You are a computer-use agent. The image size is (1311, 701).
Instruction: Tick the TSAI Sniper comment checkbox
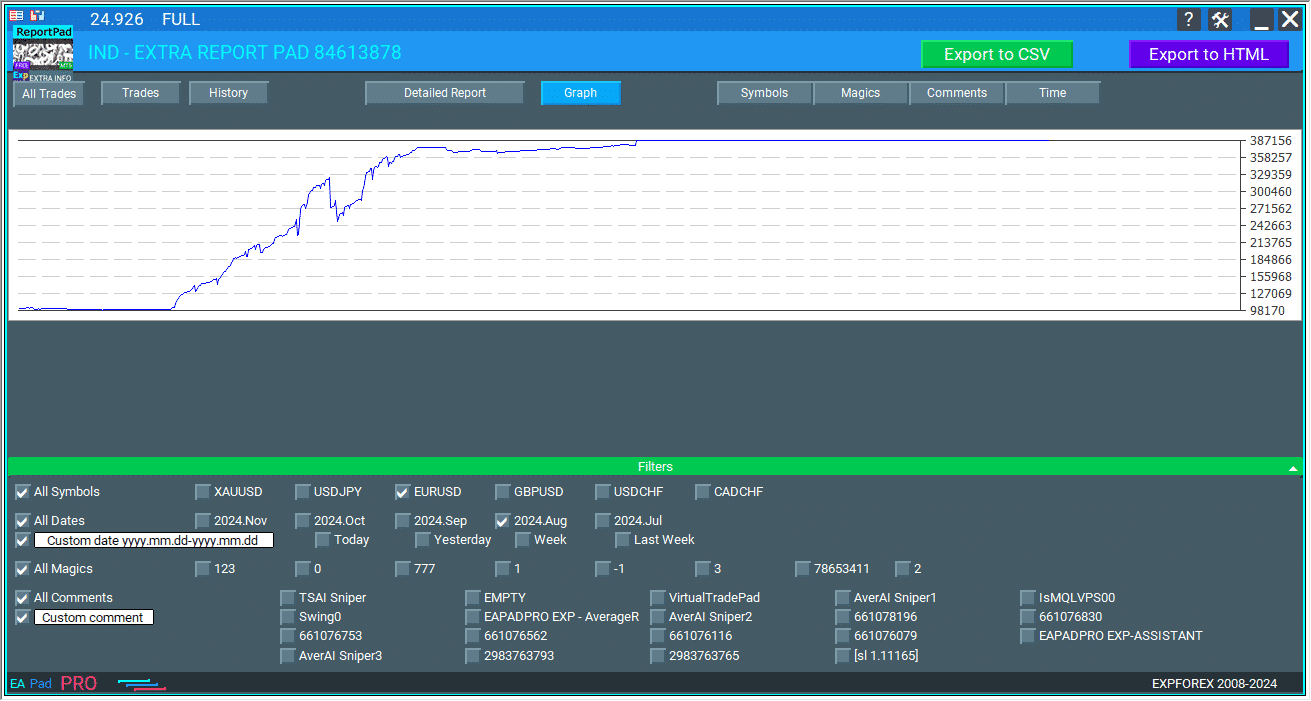point(288,598)
